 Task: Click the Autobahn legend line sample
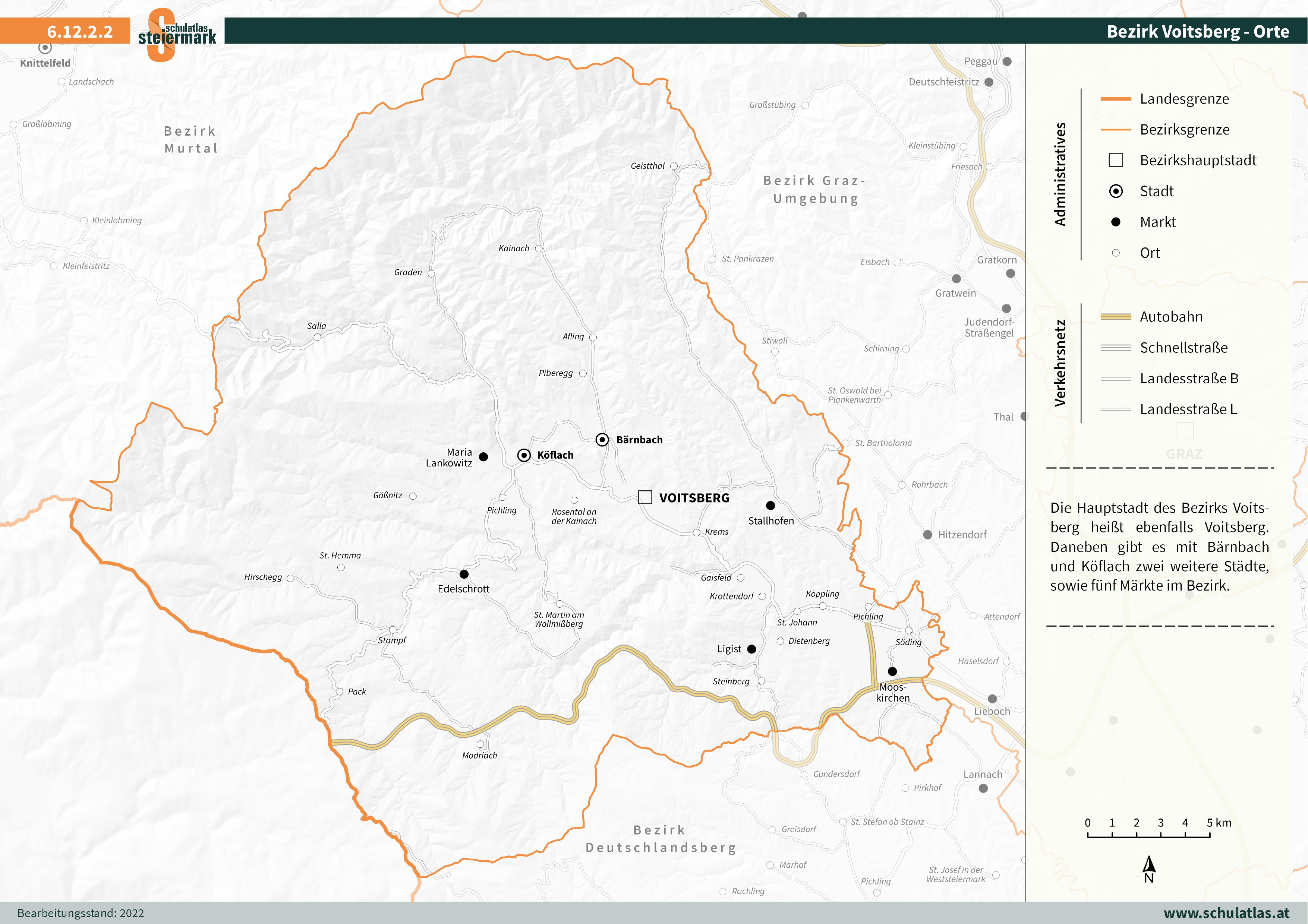click(x=1115, y=317)
